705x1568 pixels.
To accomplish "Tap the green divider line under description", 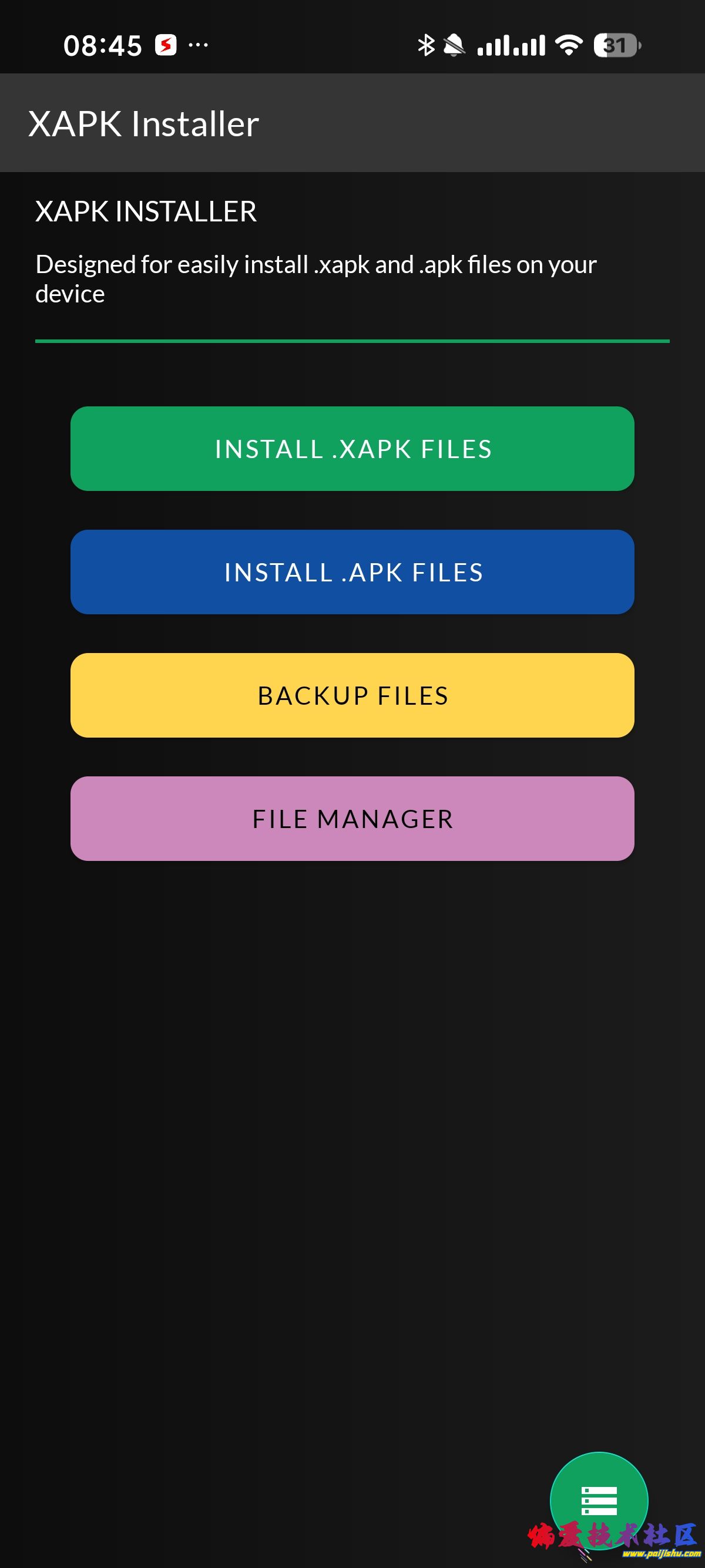I will tap(352, 341).
